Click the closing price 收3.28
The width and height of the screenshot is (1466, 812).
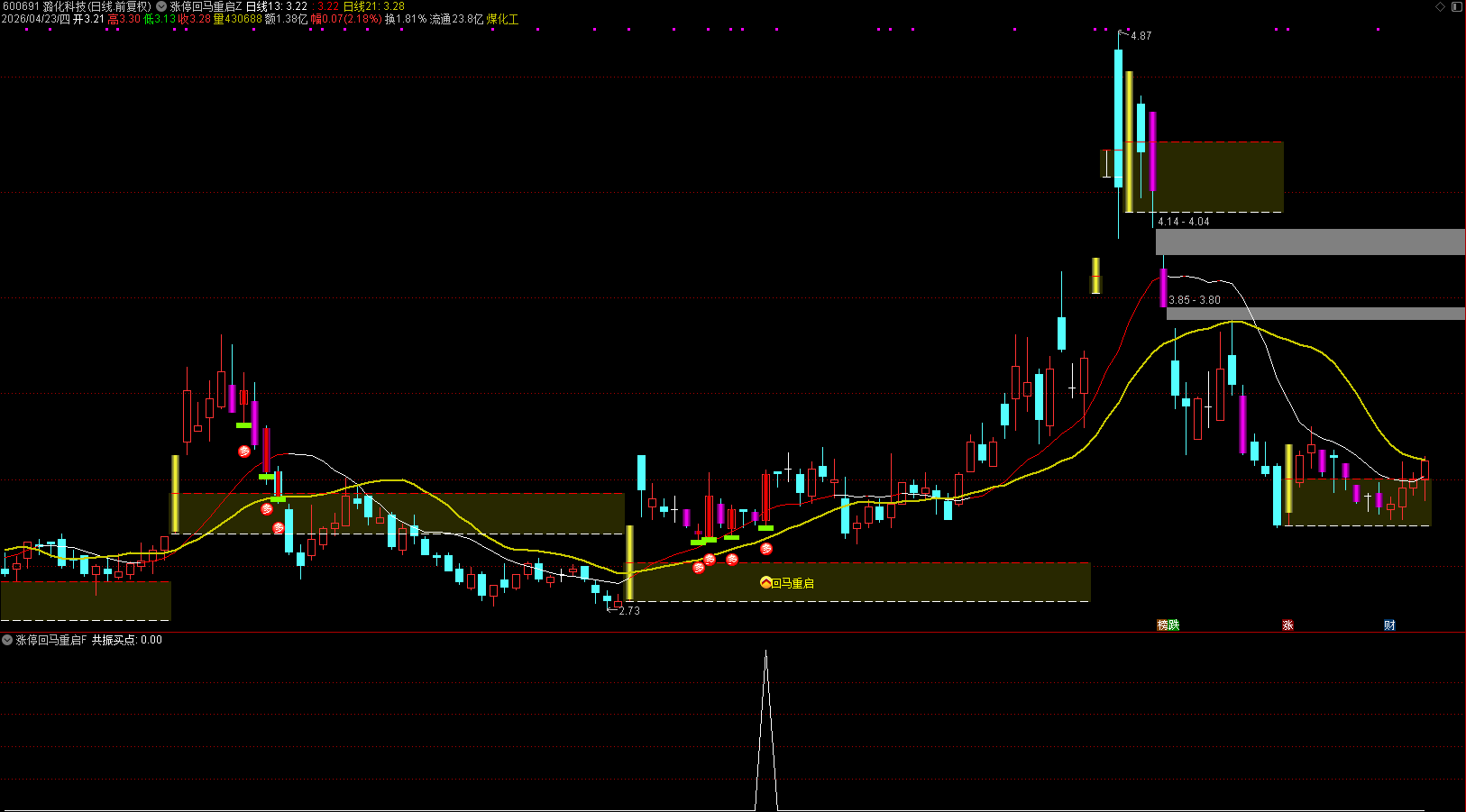pos(194,19)
